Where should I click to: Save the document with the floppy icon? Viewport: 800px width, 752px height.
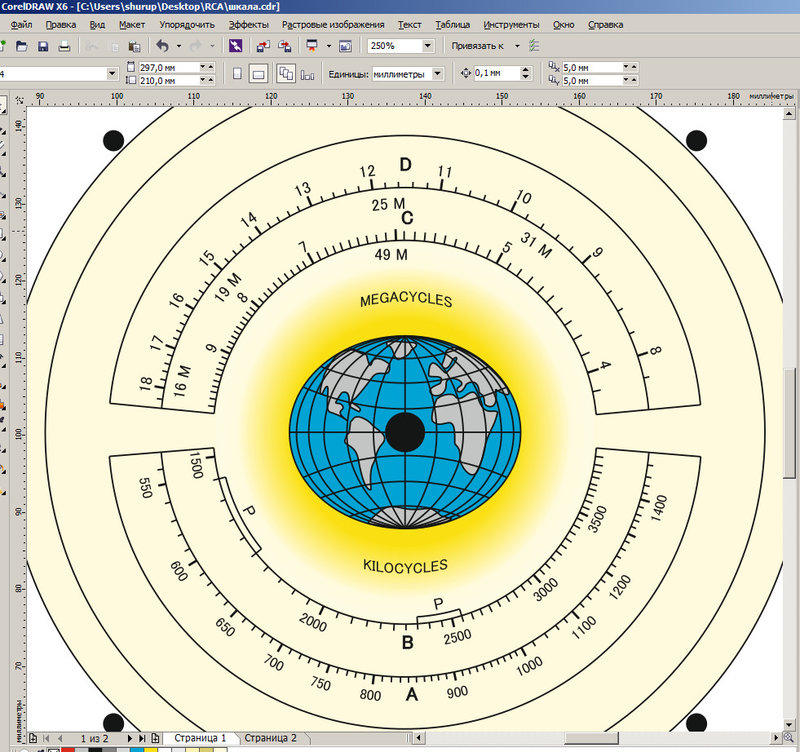[x=43, y=46]
